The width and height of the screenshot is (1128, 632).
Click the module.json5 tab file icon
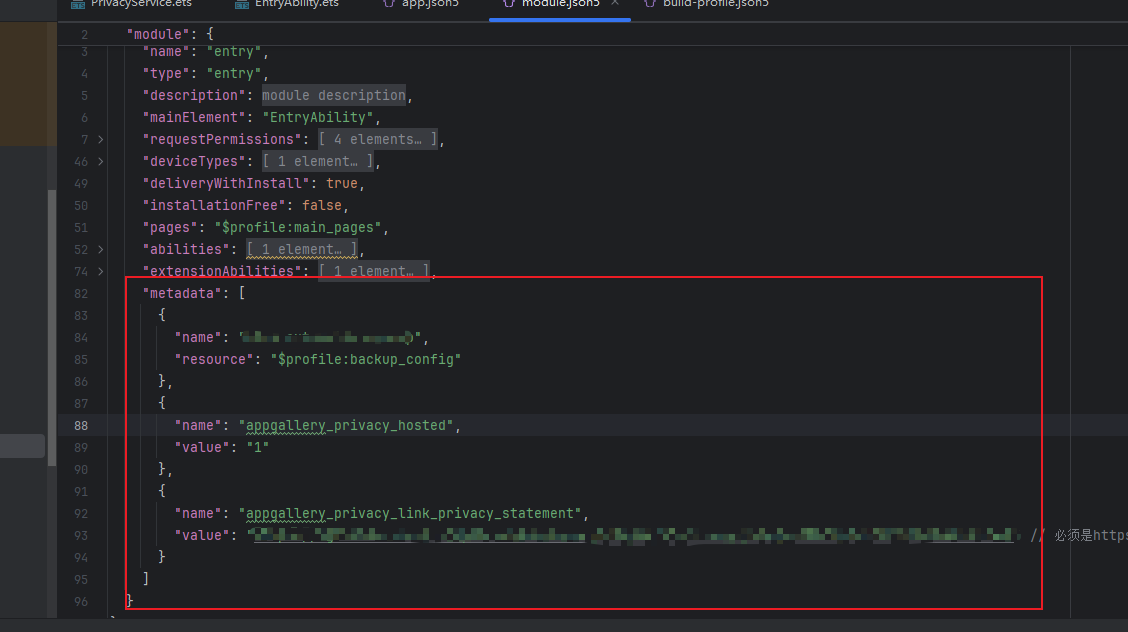tap(508, 4)
